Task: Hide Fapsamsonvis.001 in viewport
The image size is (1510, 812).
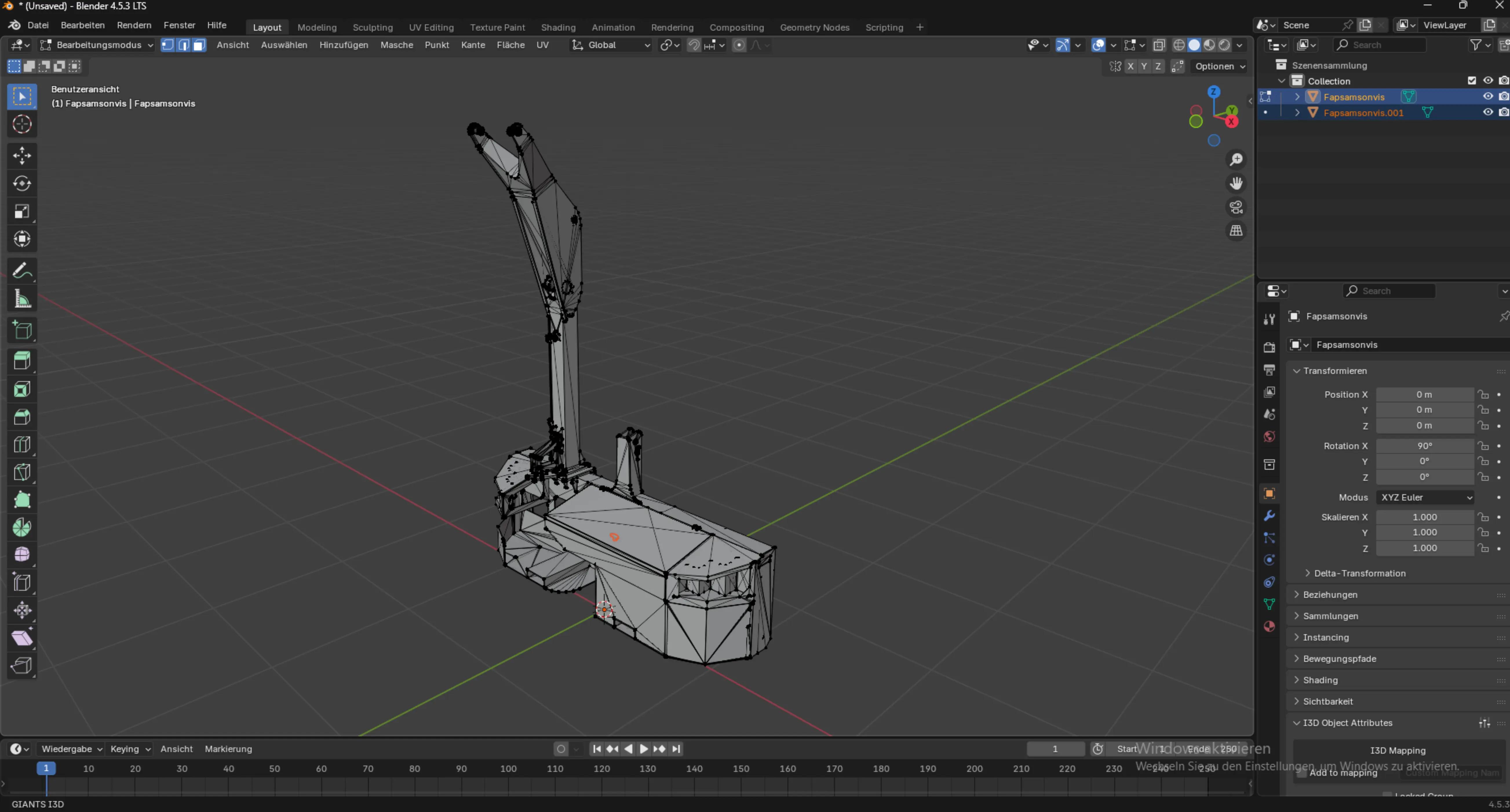Action: coord(1488,112)
